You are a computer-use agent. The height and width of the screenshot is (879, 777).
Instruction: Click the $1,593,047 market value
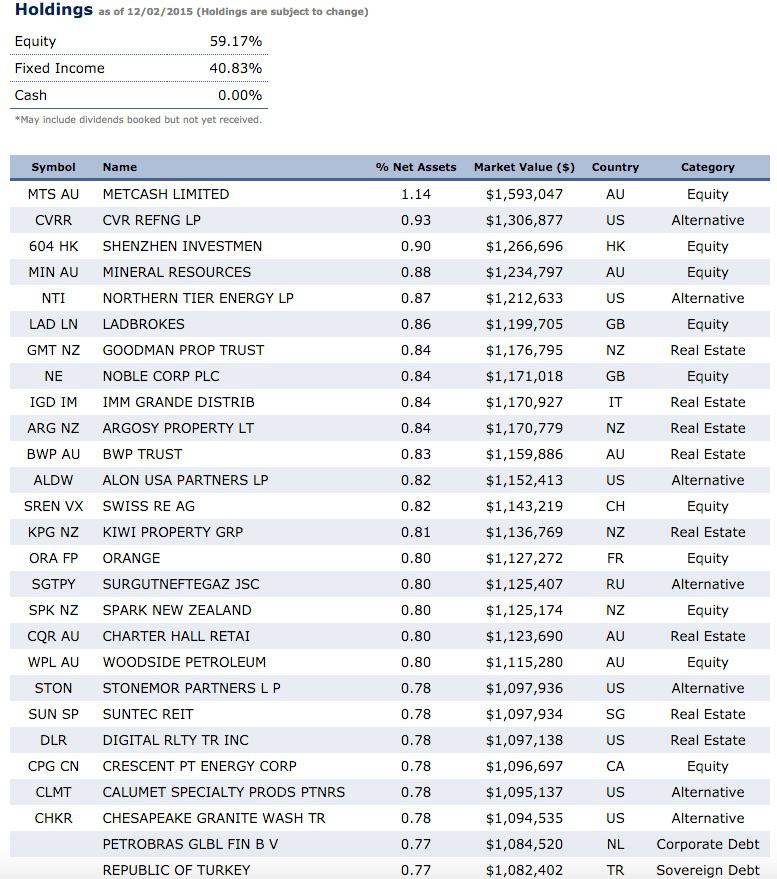coord(524,194)
